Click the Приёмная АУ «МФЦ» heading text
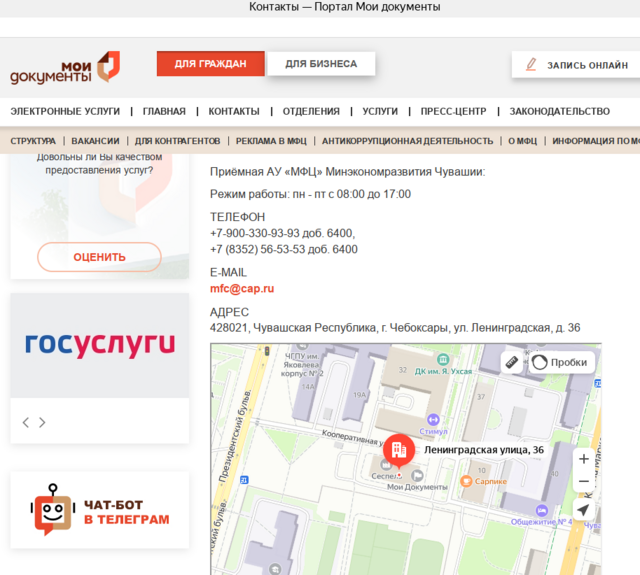This screenshot has width=640, height=575. (x=347, y=172)
